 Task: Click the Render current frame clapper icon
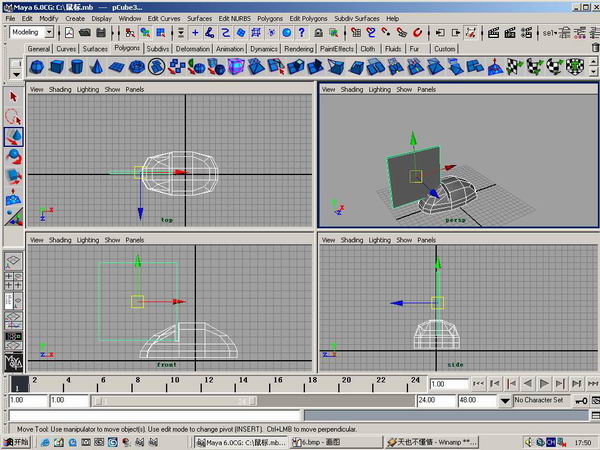[x=494, y=33]
